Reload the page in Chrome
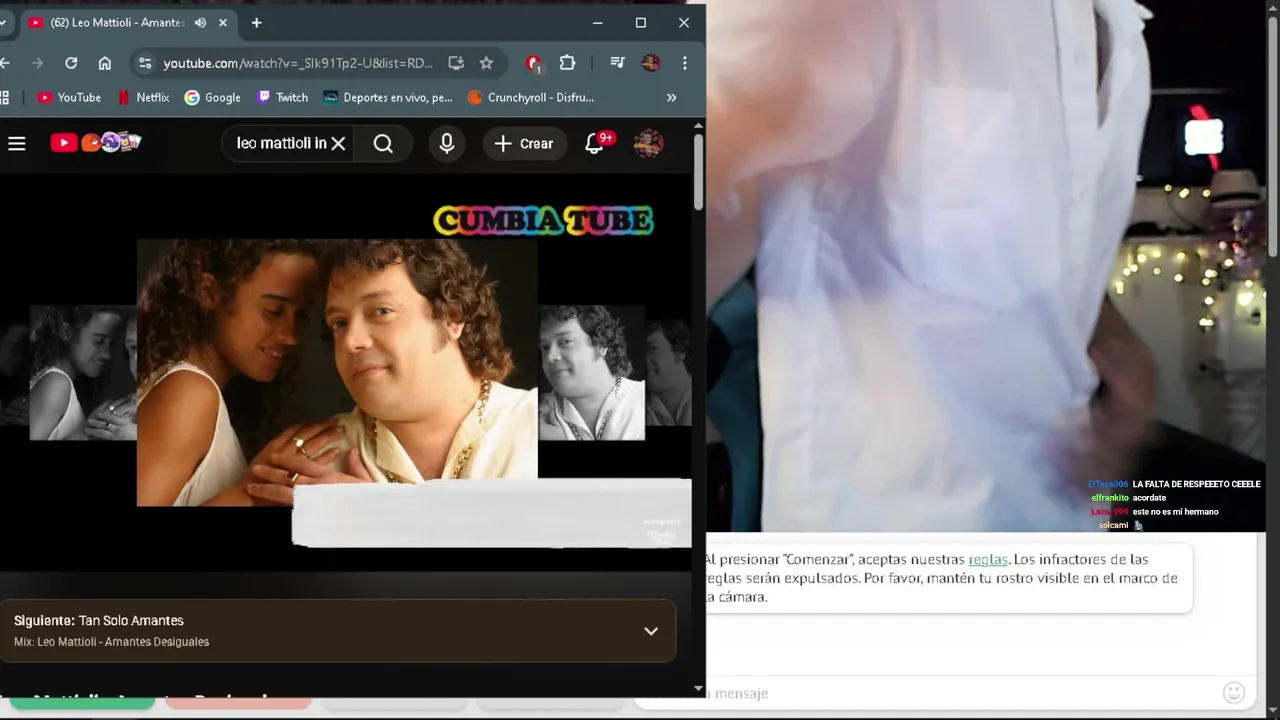The image size is (1280, 720). [x=71, y=63]
